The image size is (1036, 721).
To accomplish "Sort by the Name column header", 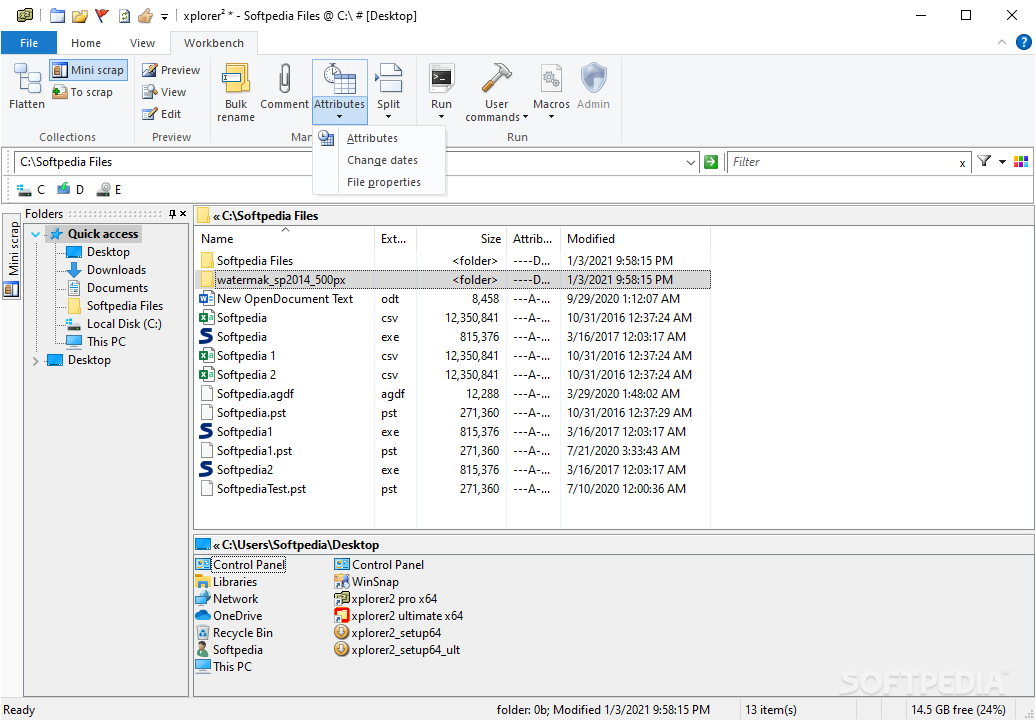I will (285, 239).
